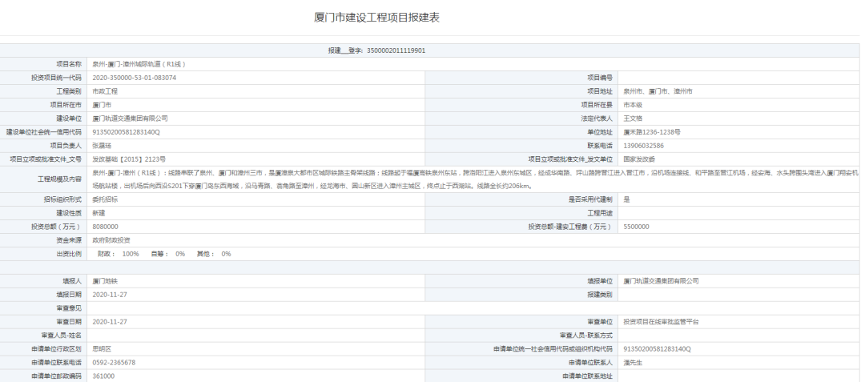This screenshot has height=383, width=866.
Task: Click the registration number 3500002011119901
Action: [x=396, y=51]
